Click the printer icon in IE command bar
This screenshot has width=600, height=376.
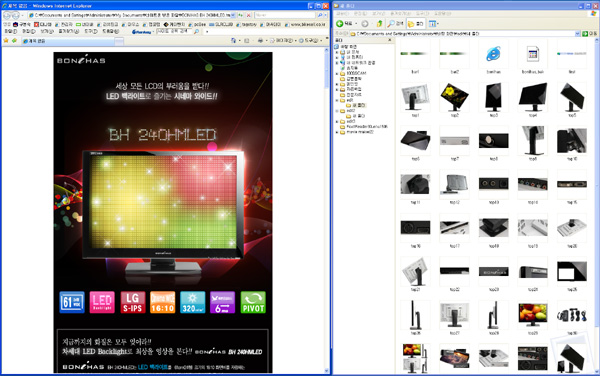point(260,41)
